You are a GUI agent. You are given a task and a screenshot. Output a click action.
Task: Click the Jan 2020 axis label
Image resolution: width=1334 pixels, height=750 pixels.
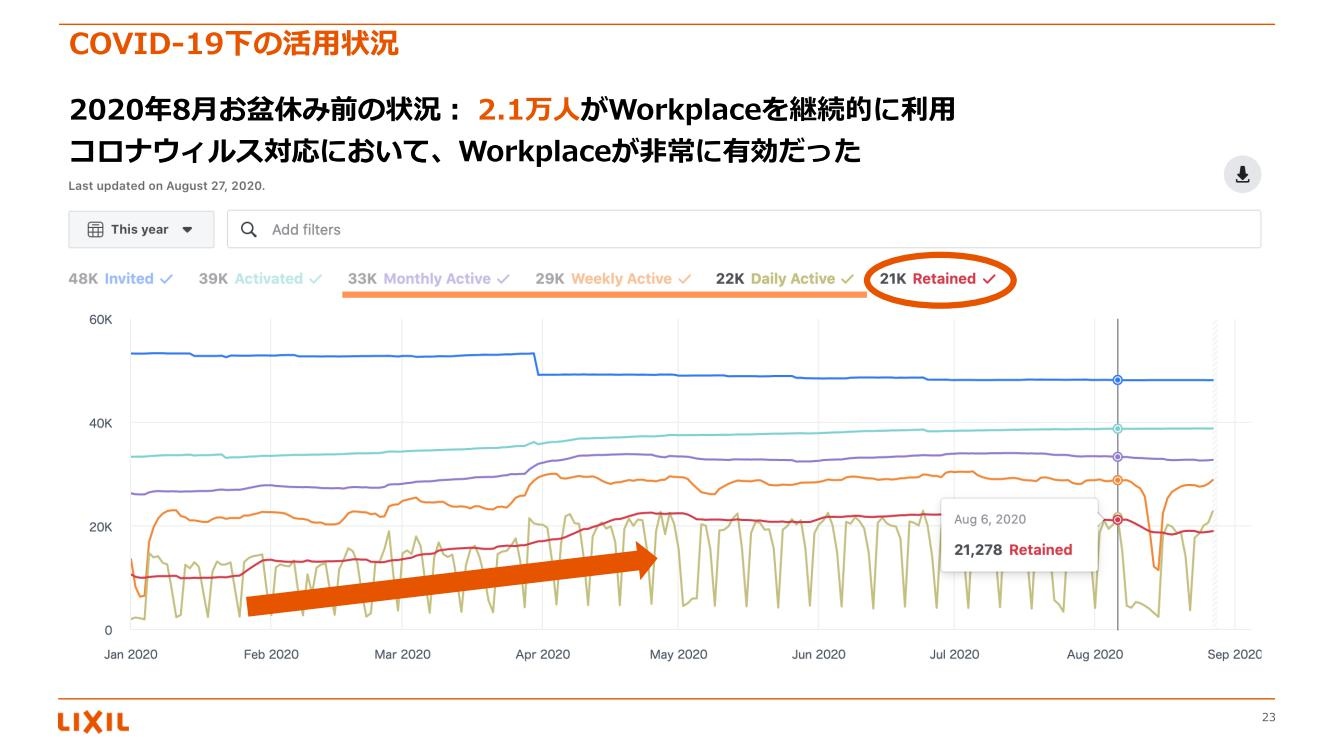click(x=131, y=655)
